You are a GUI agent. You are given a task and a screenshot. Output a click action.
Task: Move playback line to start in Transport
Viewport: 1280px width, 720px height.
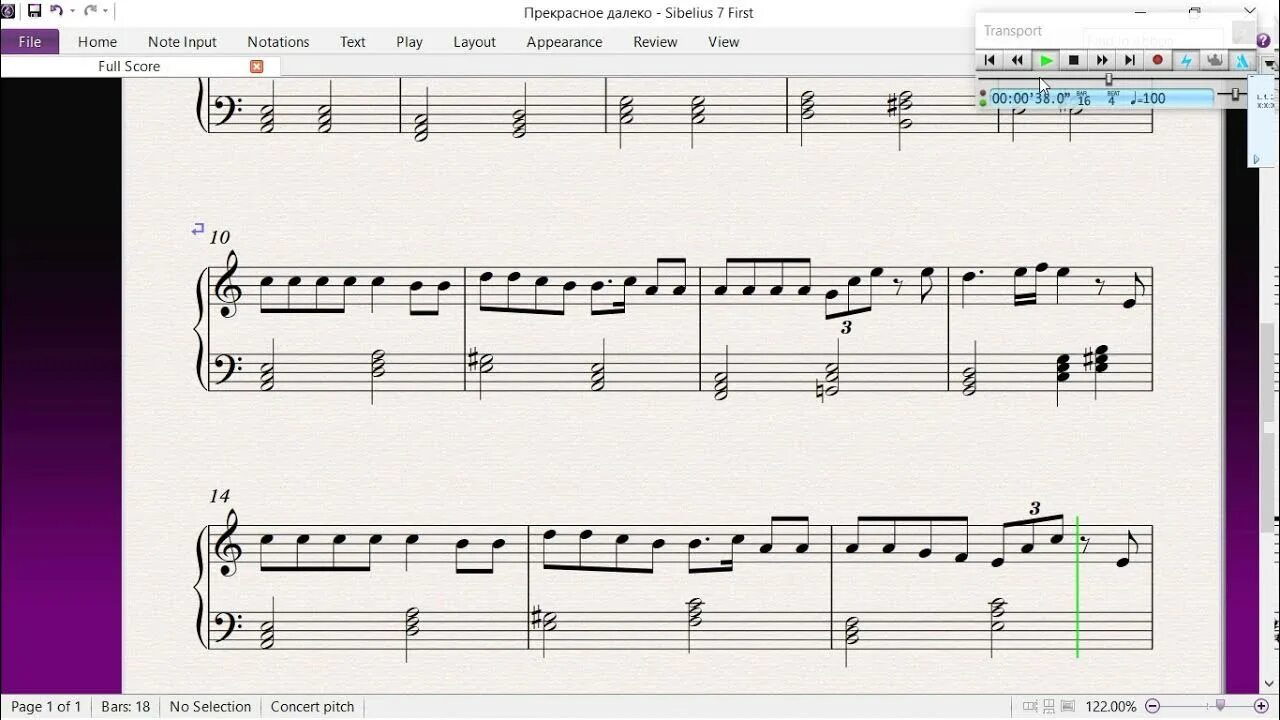(x=989, y=60)
